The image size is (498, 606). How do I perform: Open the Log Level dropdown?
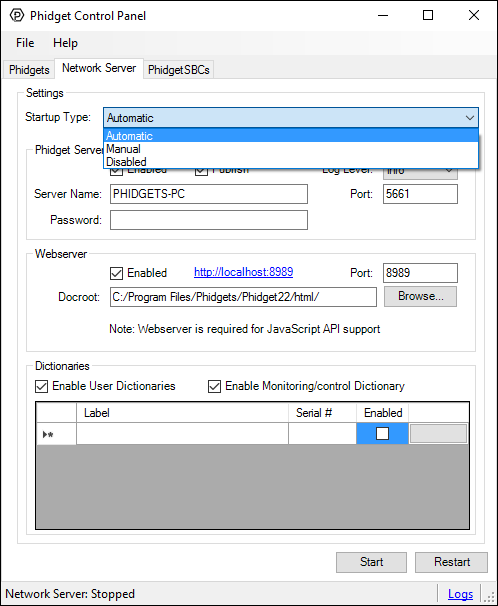pyautogui.click(x=420, y=174)
